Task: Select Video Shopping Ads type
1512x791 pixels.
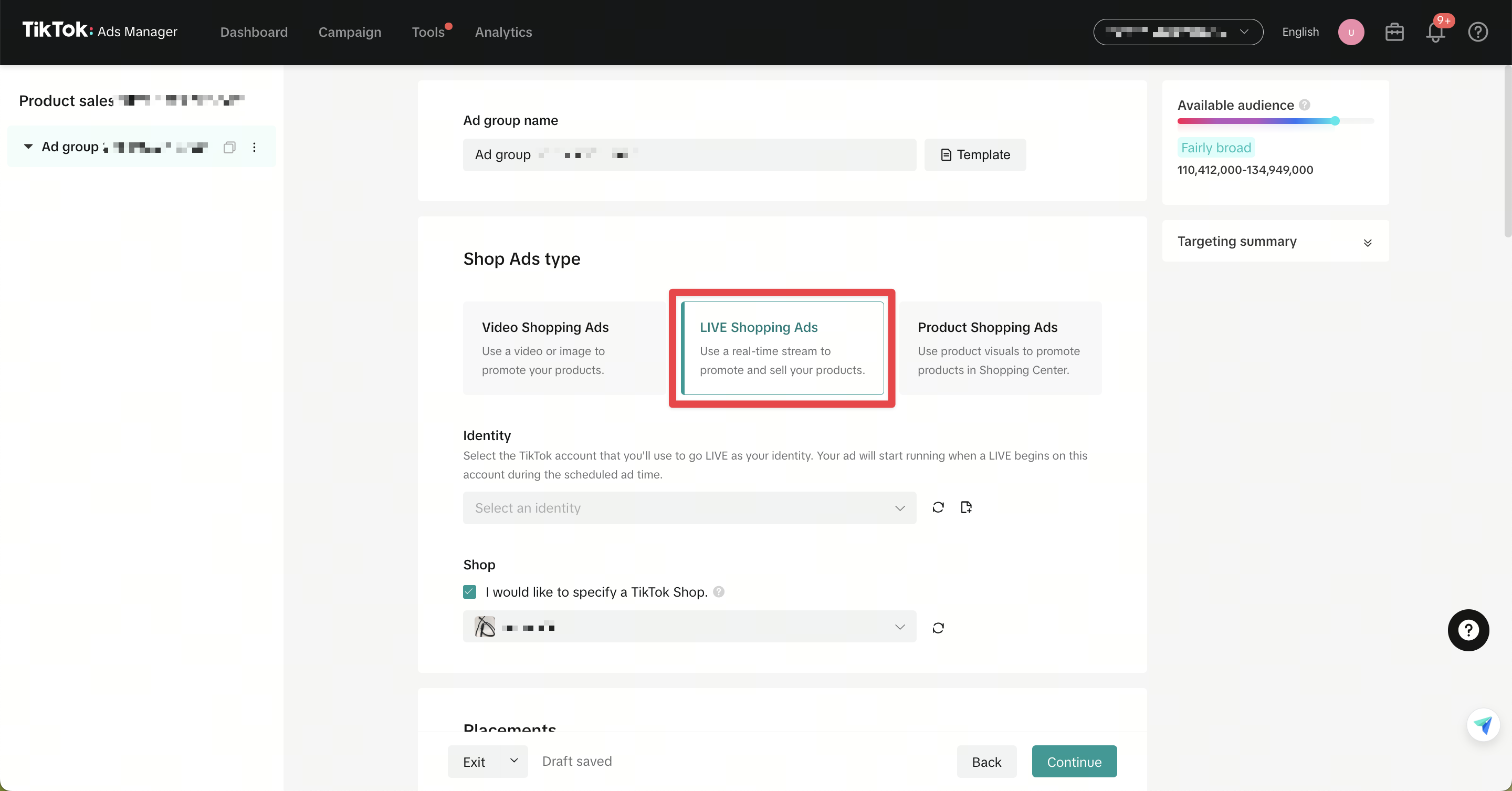Action: tap(564, 348)
